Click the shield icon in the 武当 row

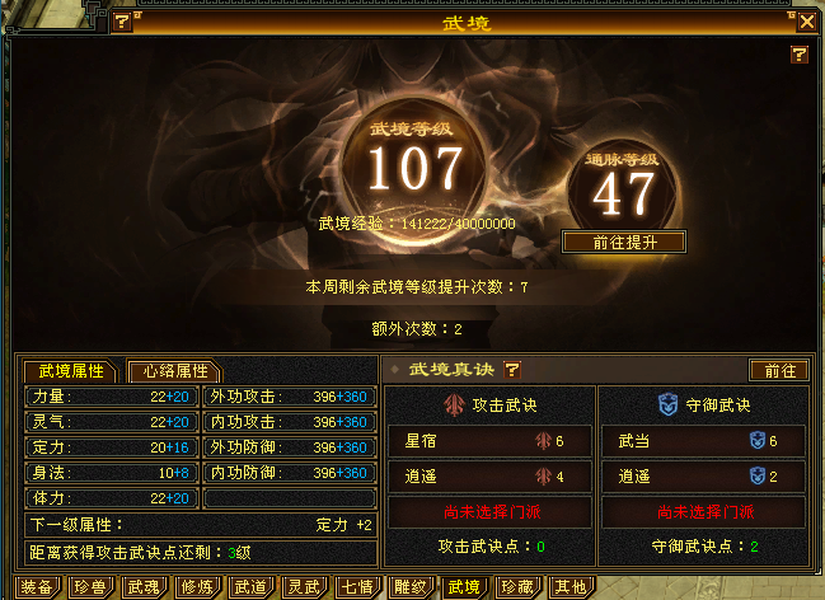coord(757,441)
